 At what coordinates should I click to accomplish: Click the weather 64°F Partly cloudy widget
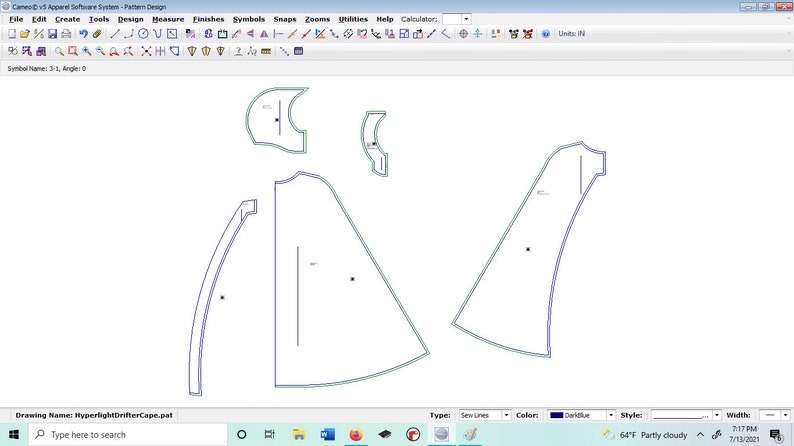click(x=645, y=435)
